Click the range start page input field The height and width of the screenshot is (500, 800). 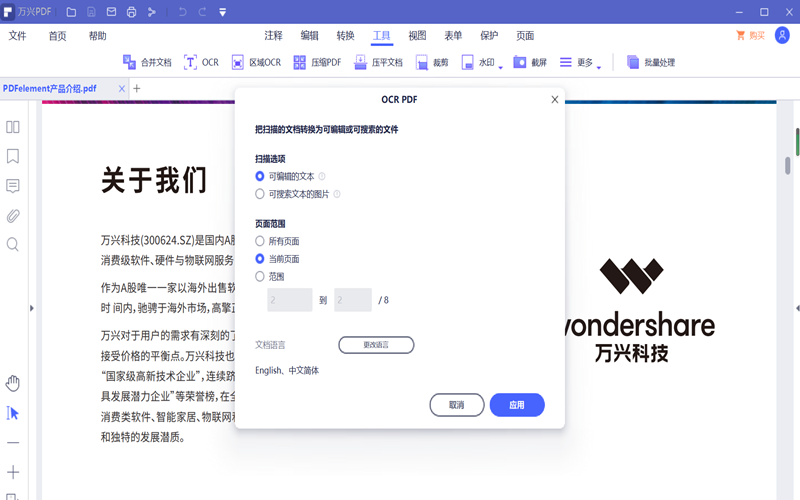pyautogui.click(x=290, y=300)
